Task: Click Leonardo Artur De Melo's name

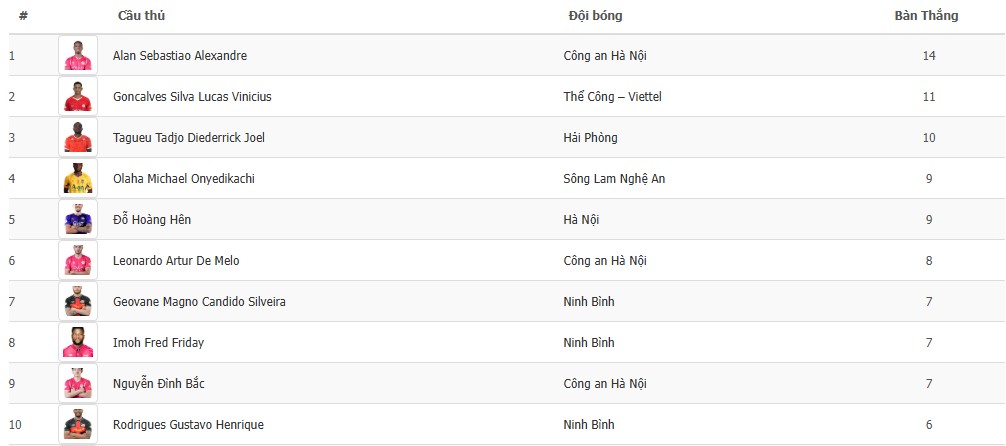Action: coord(176,261)
